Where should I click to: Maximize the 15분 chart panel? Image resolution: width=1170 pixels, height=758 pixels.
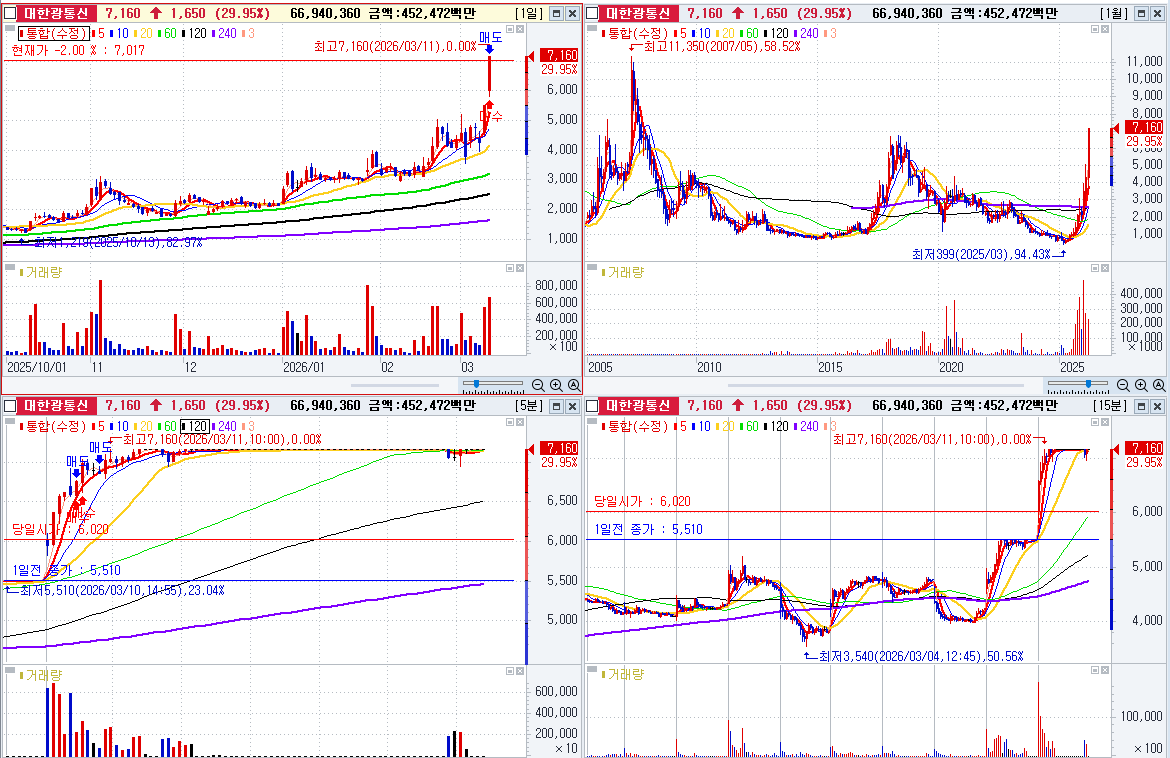click(1141, 406)
